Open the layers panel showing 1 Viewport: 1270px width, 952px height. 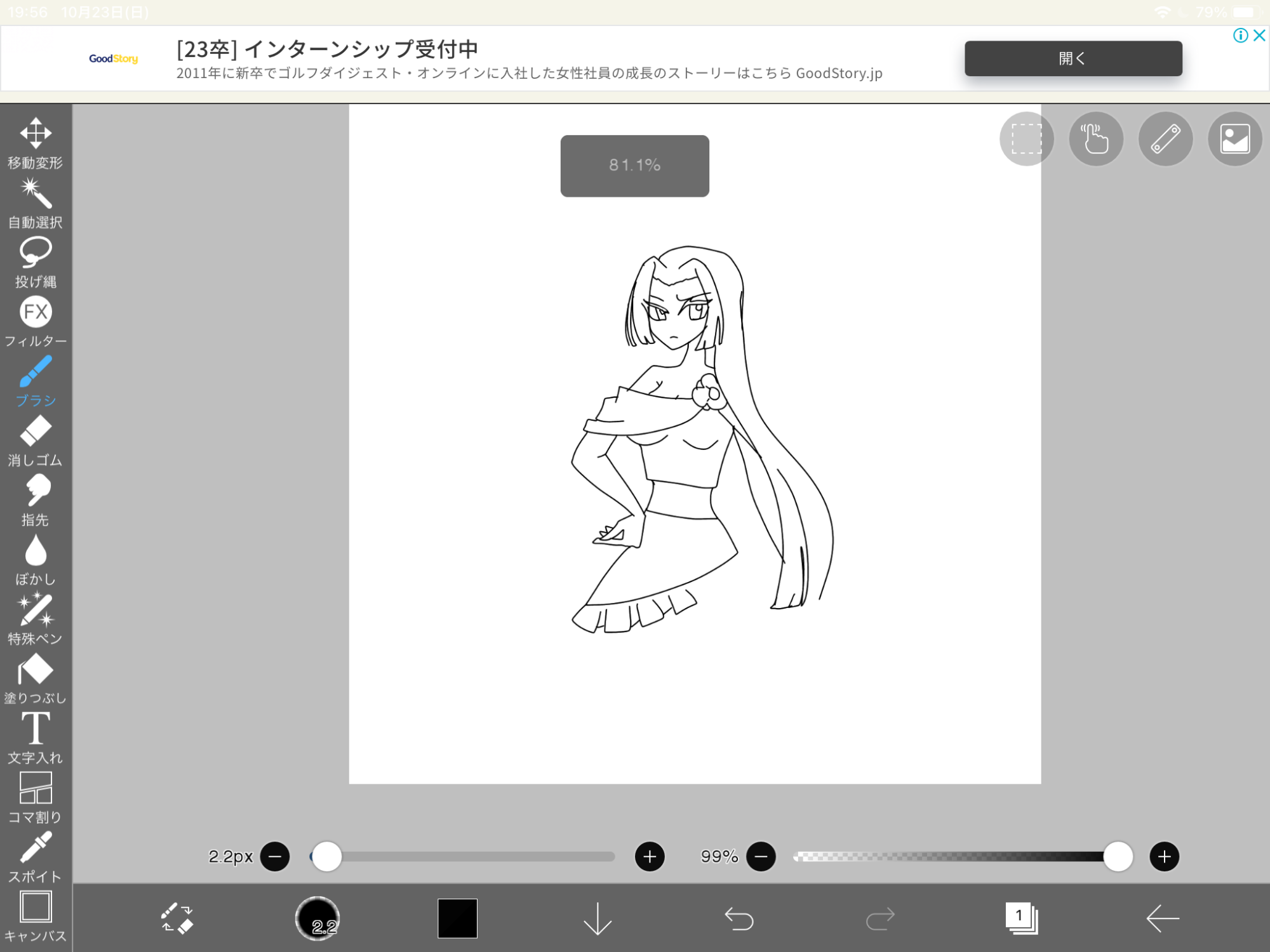[1021, 918]
